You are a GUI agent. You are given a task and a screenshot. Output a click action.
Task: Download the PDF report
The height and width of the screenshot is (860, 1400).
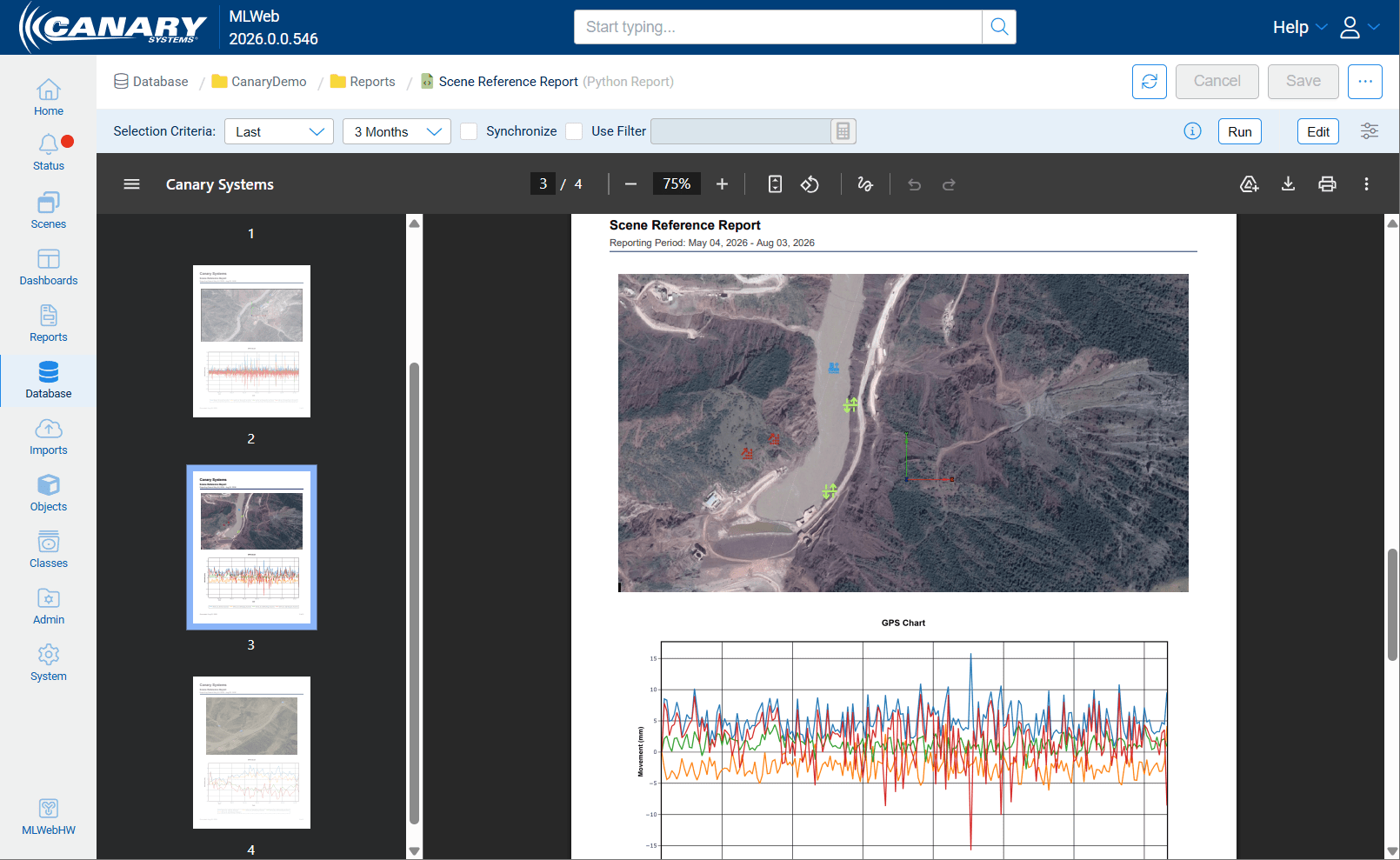pos(1289,184)
